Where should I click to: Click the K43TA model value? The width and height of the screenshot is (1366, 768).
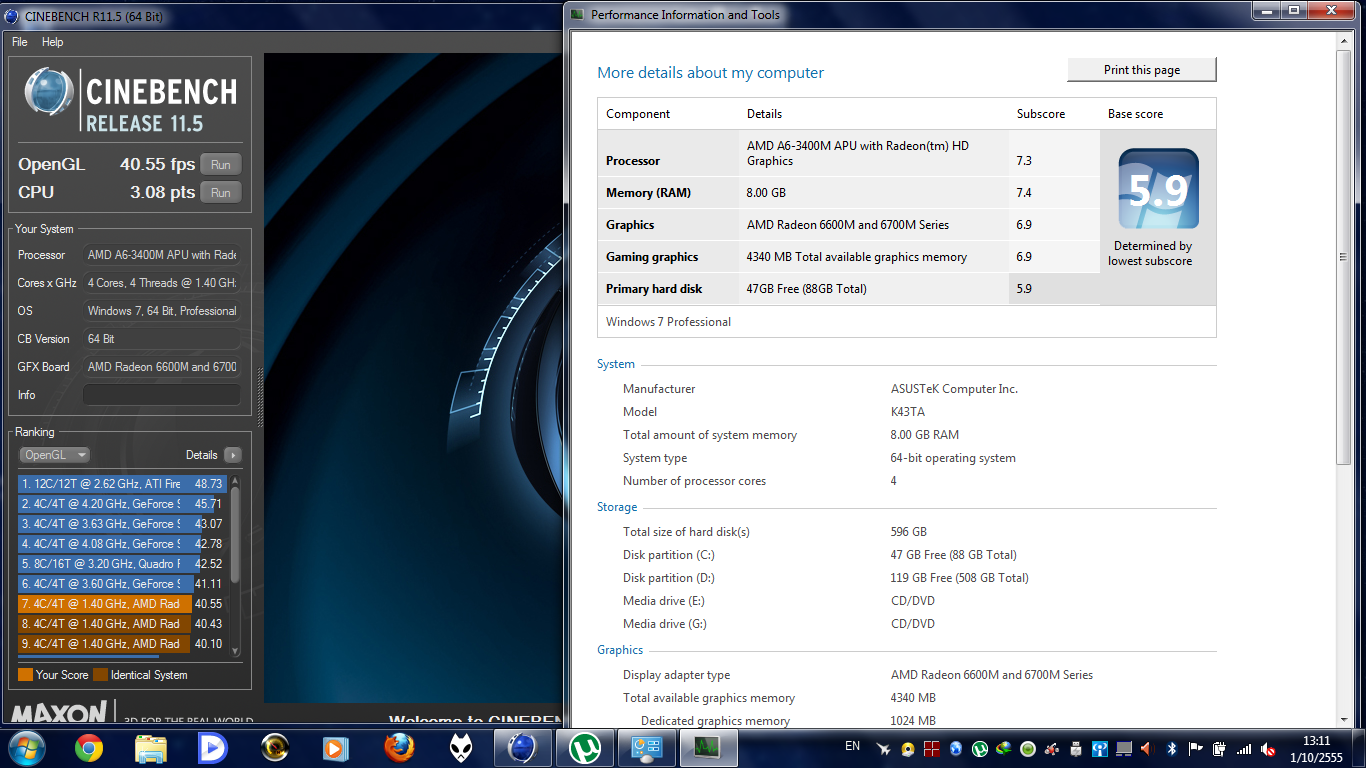[907, 412]
